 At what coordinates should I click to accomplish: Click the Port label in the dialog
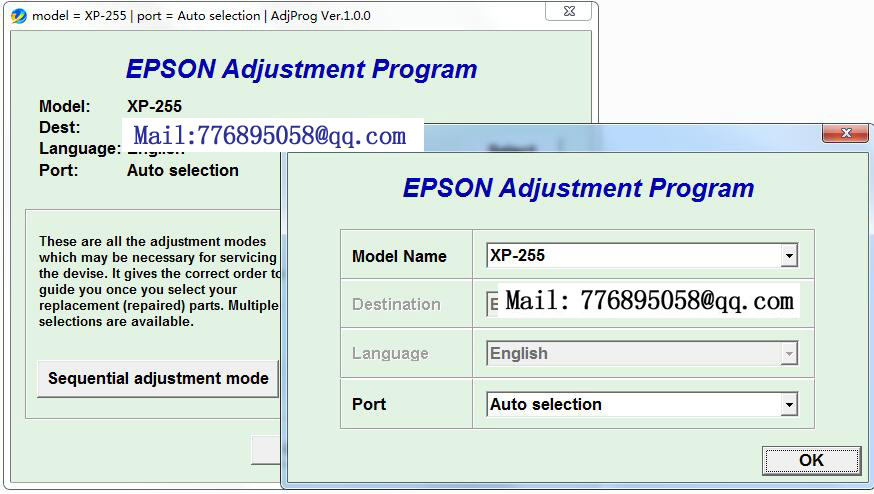(x=368, y=404)
